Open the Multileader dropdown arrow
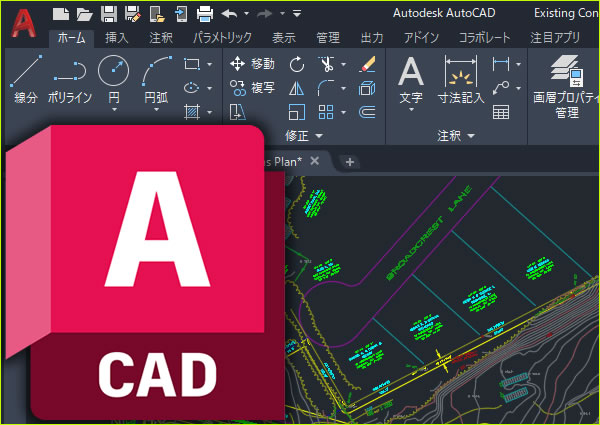The height and width of the screenshot is (425, 600). coord(518,88)
